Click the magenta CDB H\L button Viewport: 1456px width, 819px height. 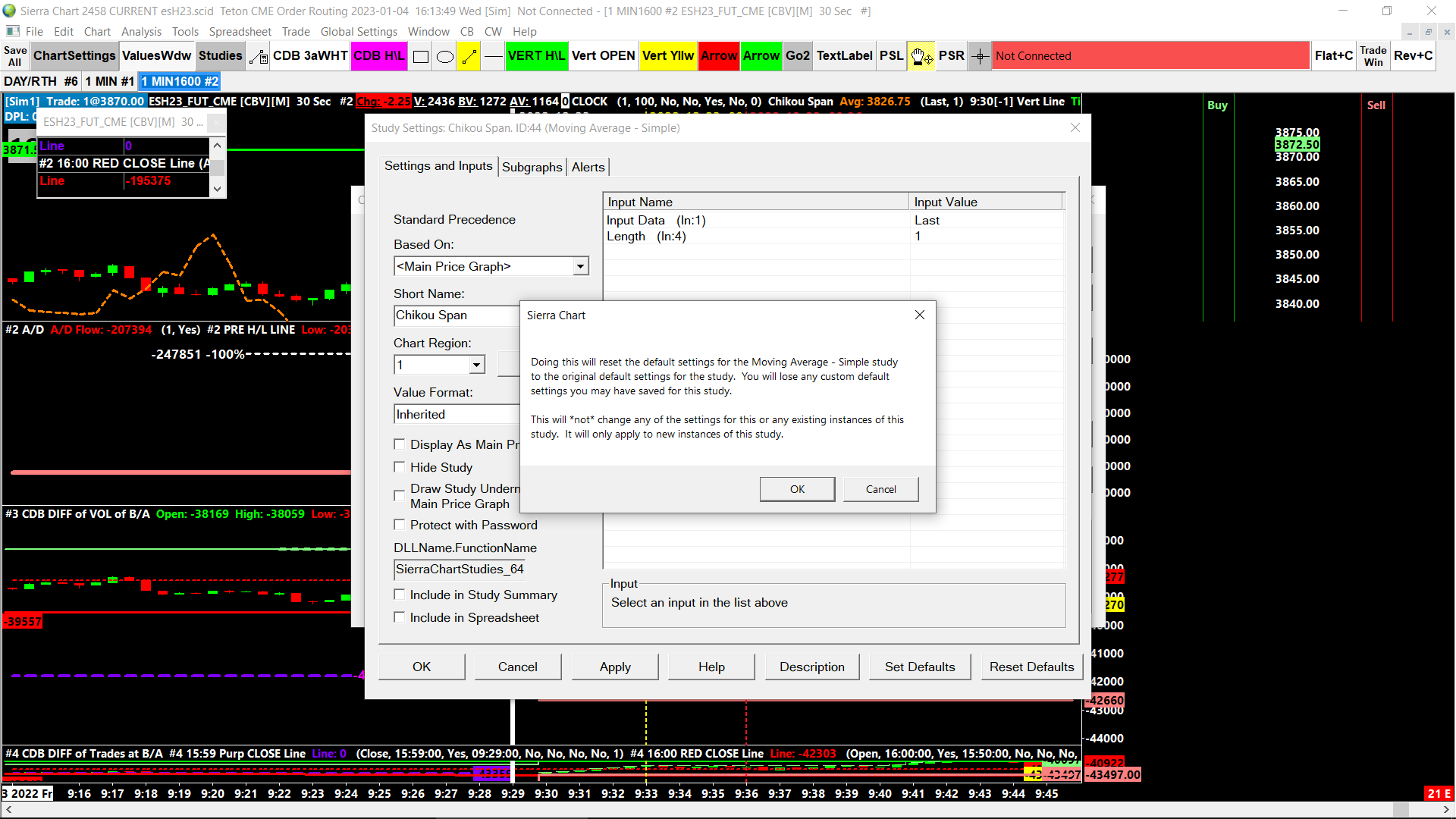379,56
